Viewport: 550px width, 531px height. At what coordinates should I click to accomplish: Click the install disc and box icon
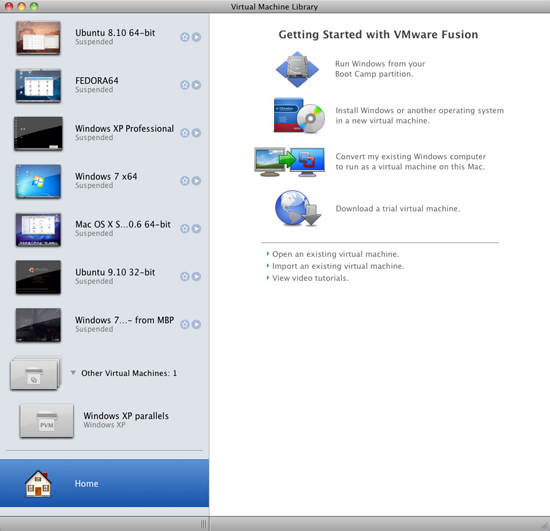(299, 115)
